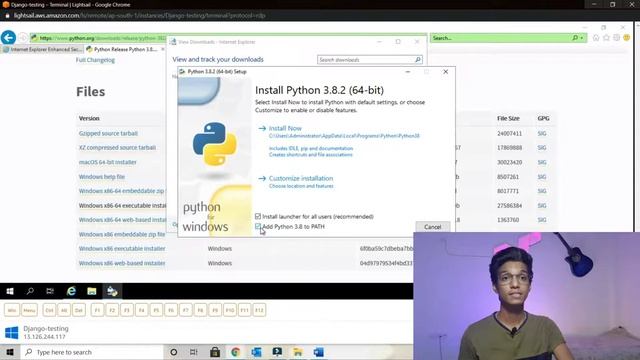The height and width of the screenshot is (360, 640).
Task: Click the Alt key button in Lightsail toolbar
Action: click(64, 310)
